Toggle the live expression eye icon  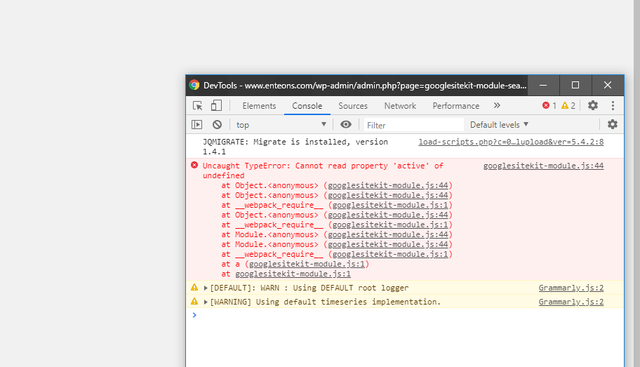pyautogui.click(x=346, y=125)
